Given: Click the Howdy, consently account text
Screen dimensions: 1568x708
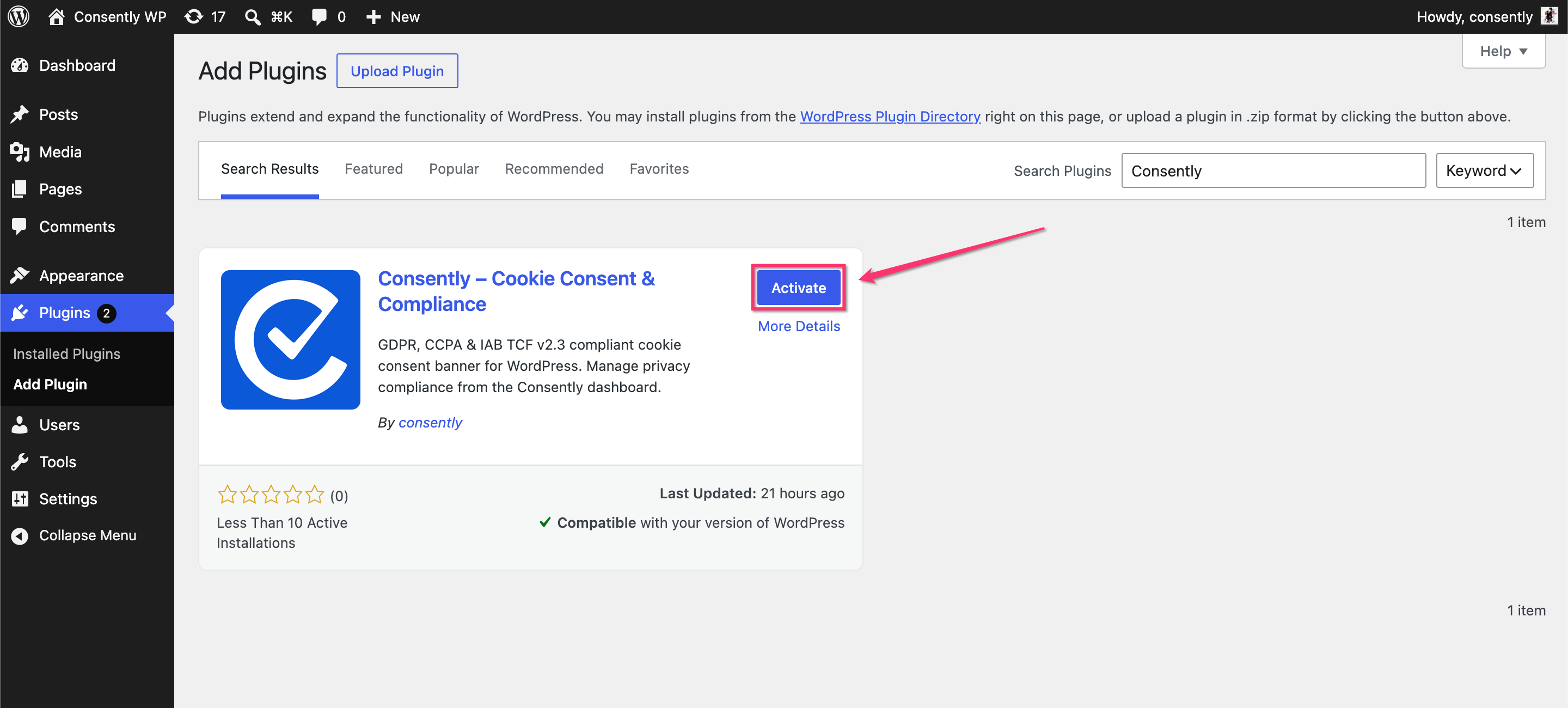Looking at the screenshot, I should pyautogui.click(x=1474, y=16).
